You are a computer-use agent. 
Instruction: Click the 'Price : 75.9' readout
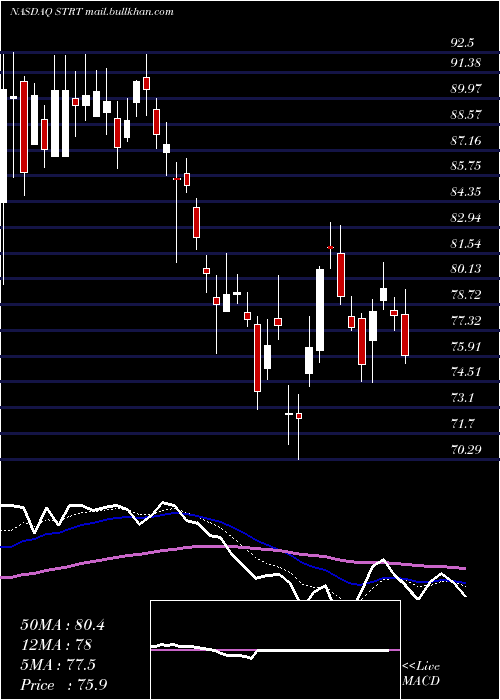click(x=63, y=685)
